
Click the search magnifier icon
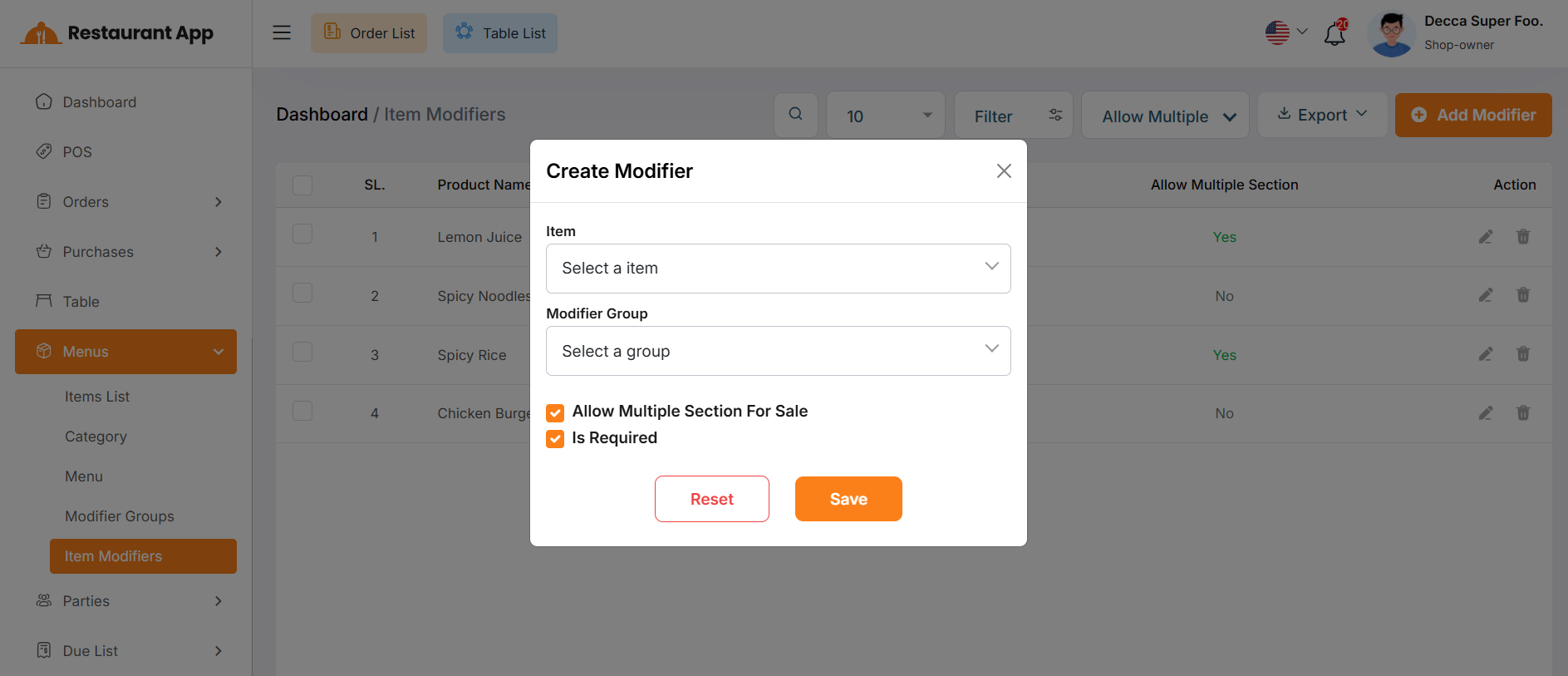click(x=795, y=115)
